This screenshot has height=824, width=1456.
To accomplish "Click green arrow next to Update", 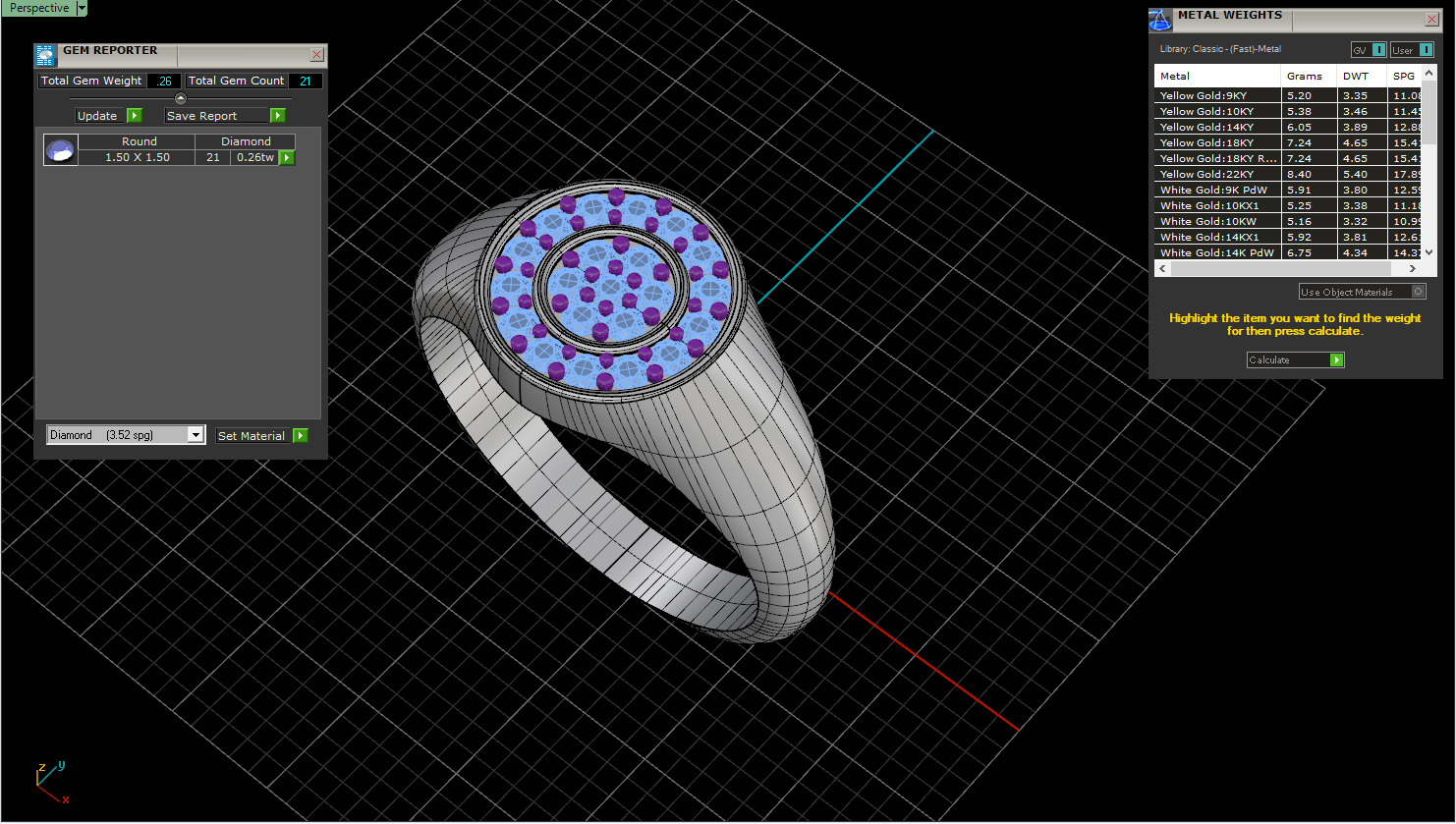I will tap(135, 116).
